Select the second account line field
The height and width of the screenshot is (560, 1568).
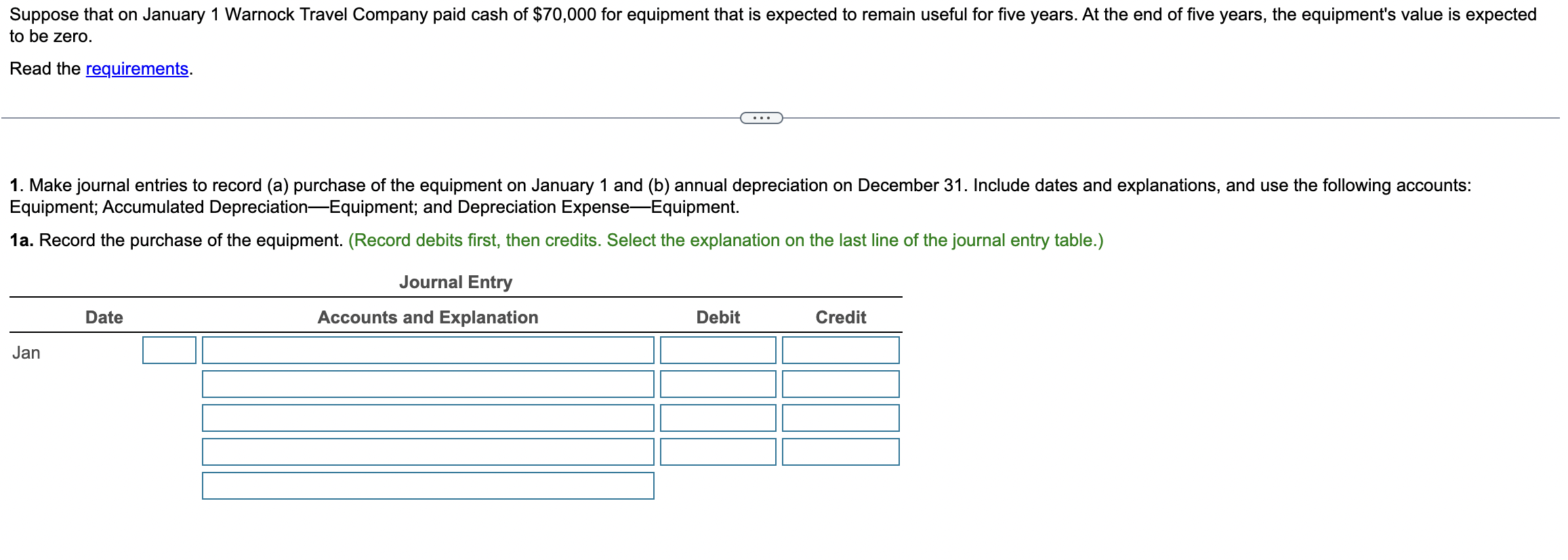(x=427, y=384)
